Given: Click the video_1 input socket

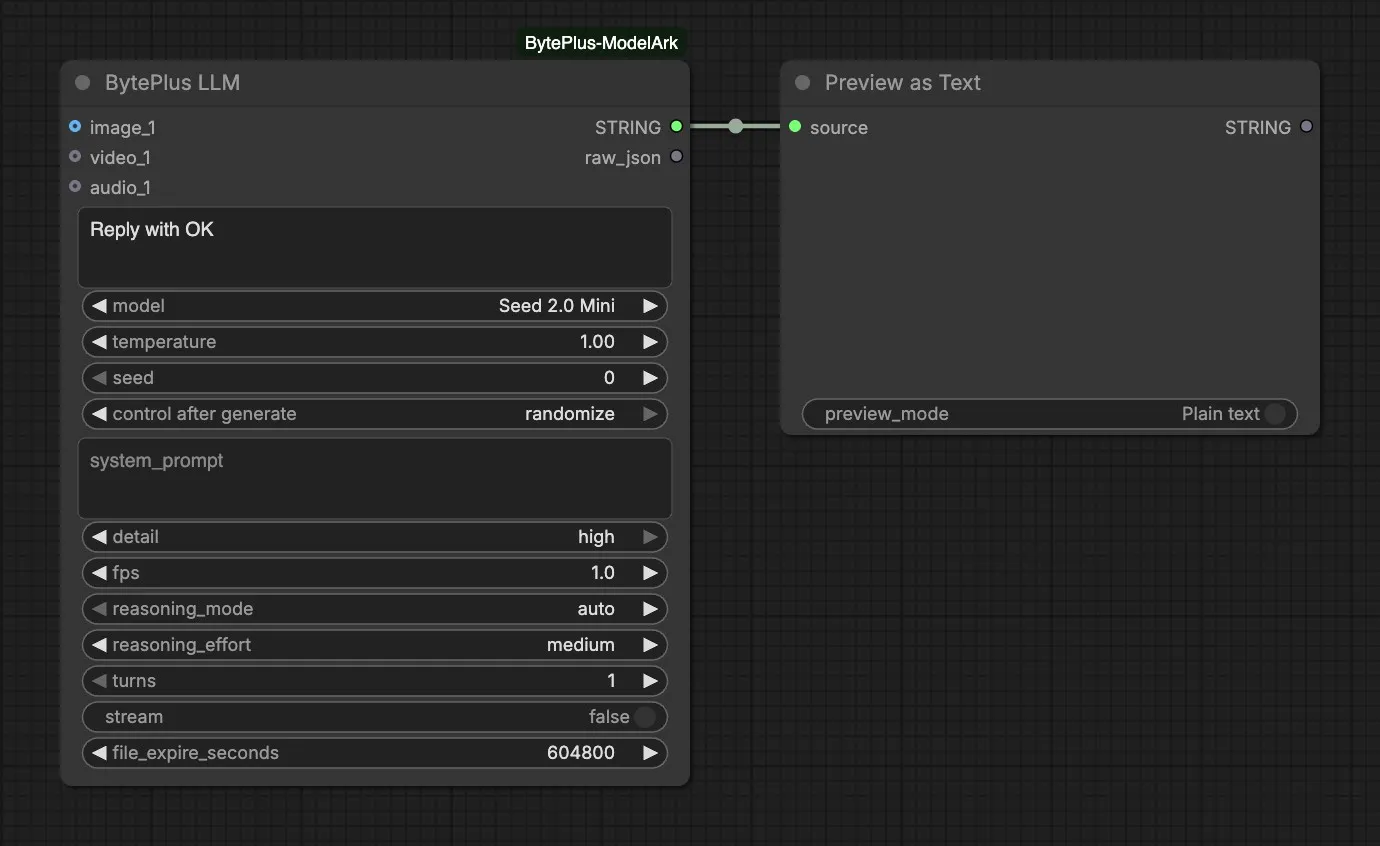Looking at the screenshot, I should 75,157.
